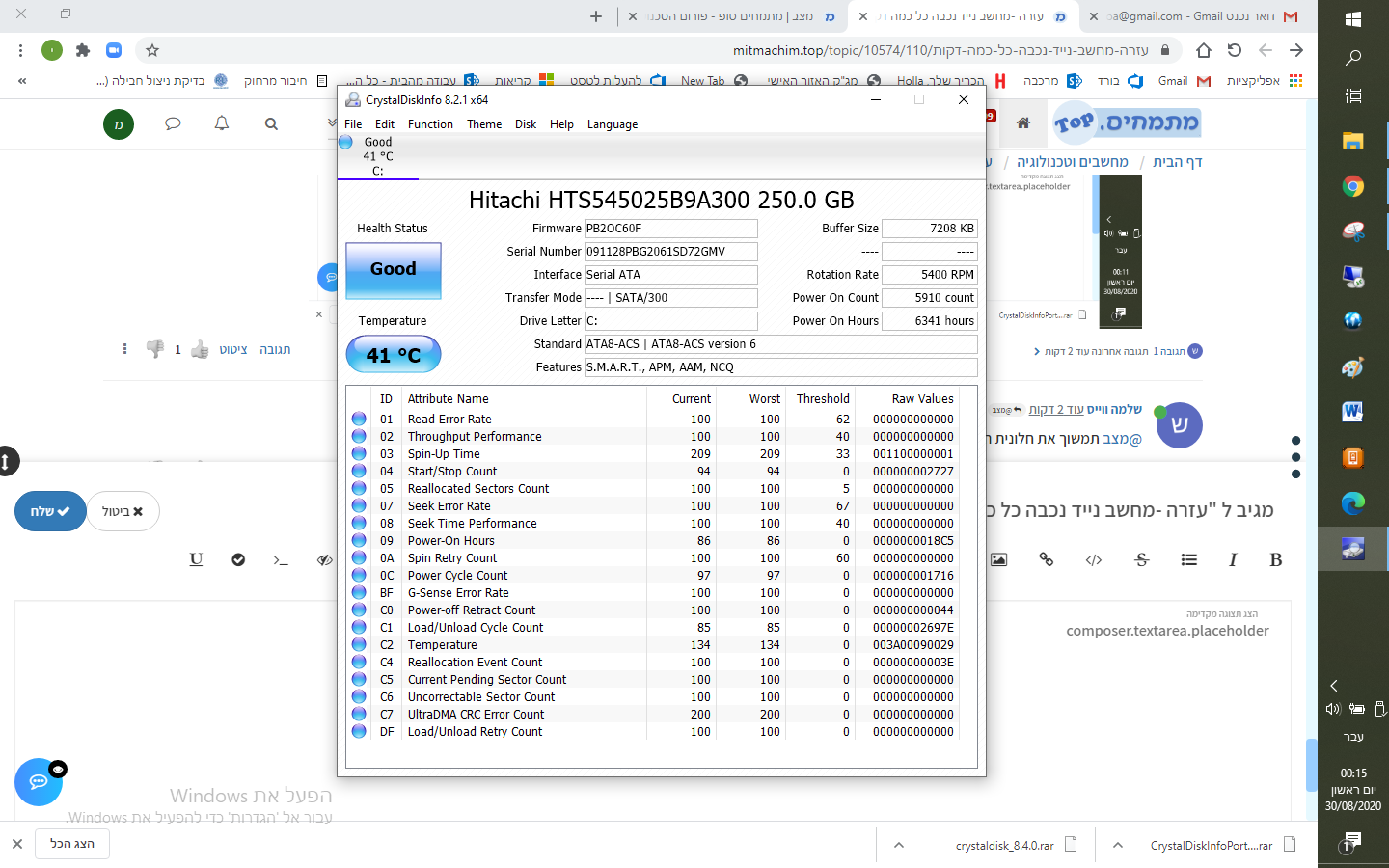Image resolution: width=1389 pixels, height=868 pixels.
Task: Click the 41 °C temperature button
Action: (x=394, y=355)
